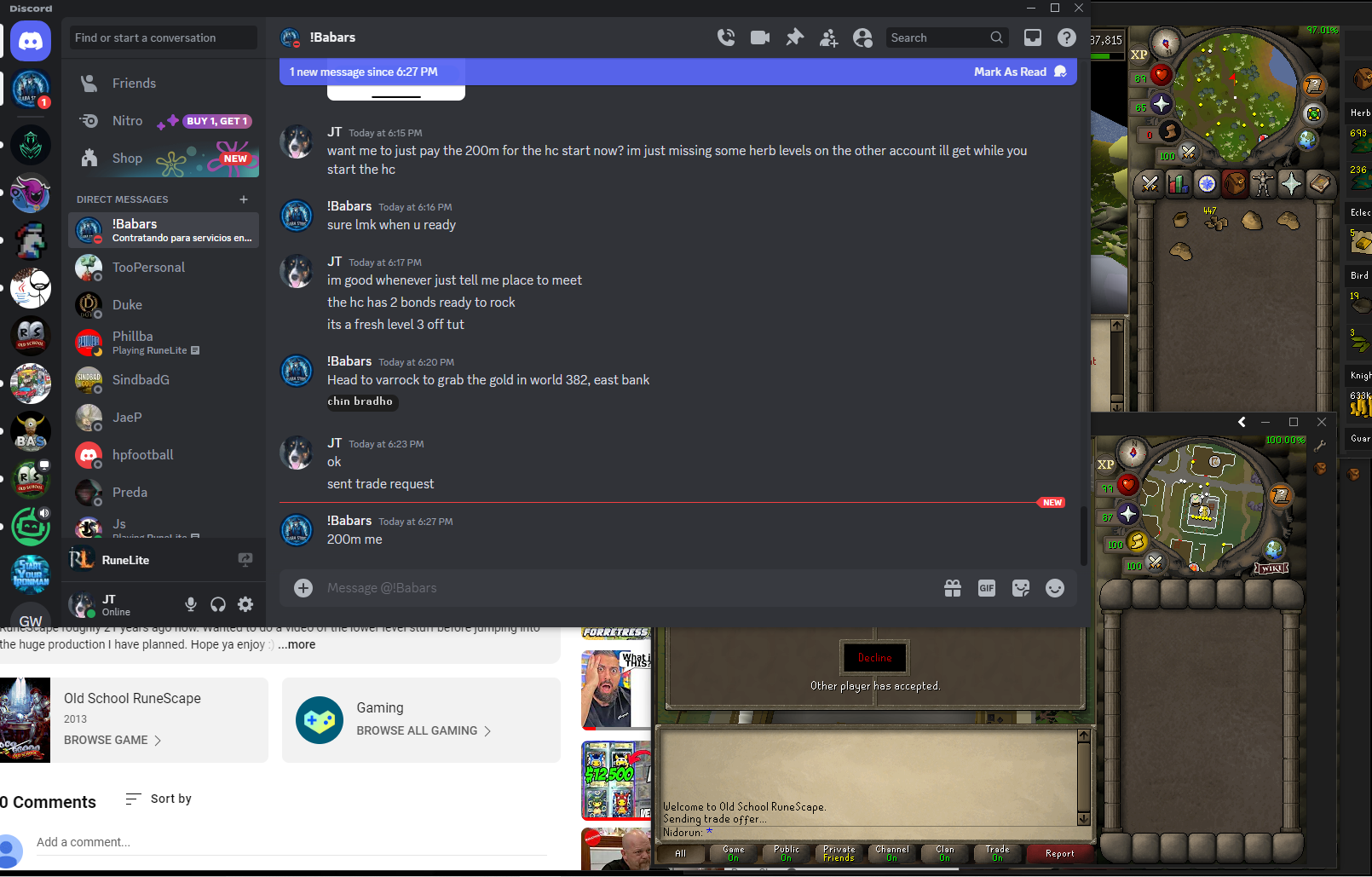The image size is (1372, 877).
Task: Open Worn Equipment tab in top RuneLite
Action: (x=1263, y=183)
